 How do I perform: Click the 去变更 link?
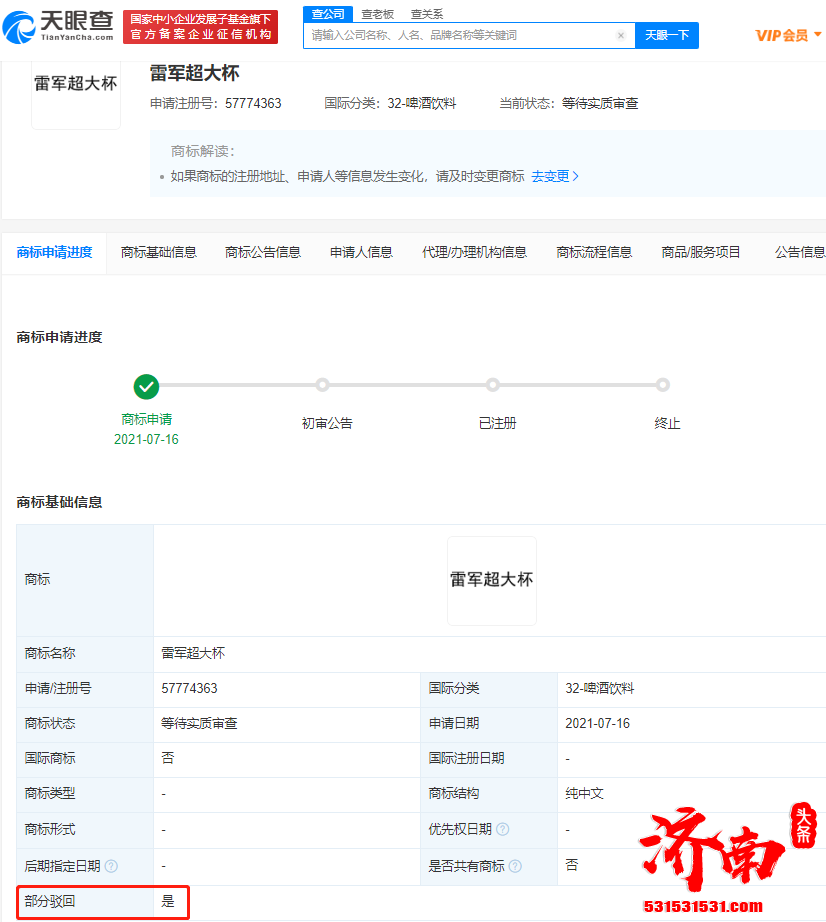(x=553, y=174)
